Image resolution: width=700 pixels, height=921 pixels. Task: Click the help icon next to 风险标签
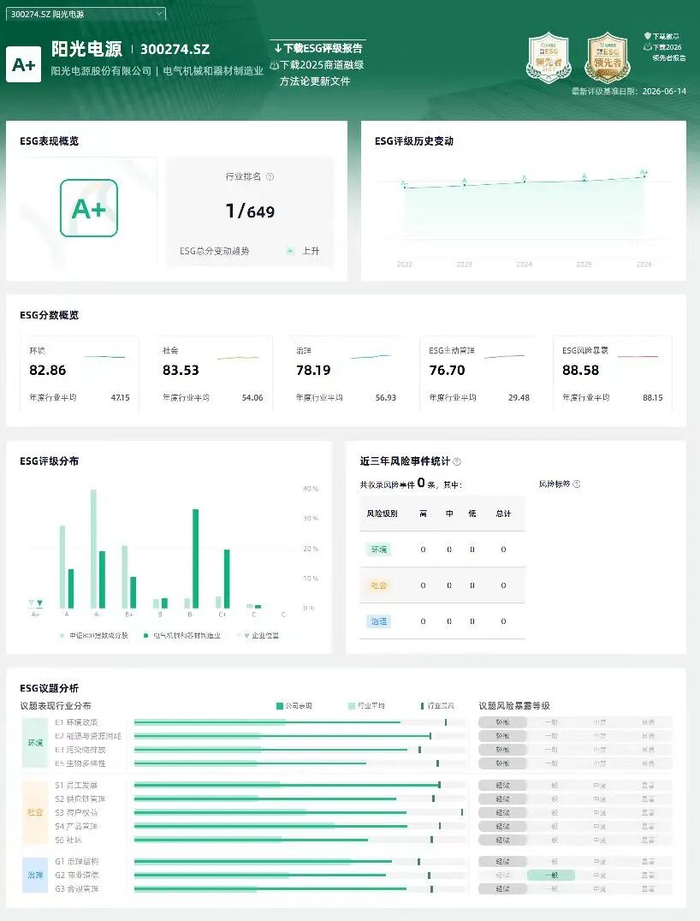click(577, 484)
